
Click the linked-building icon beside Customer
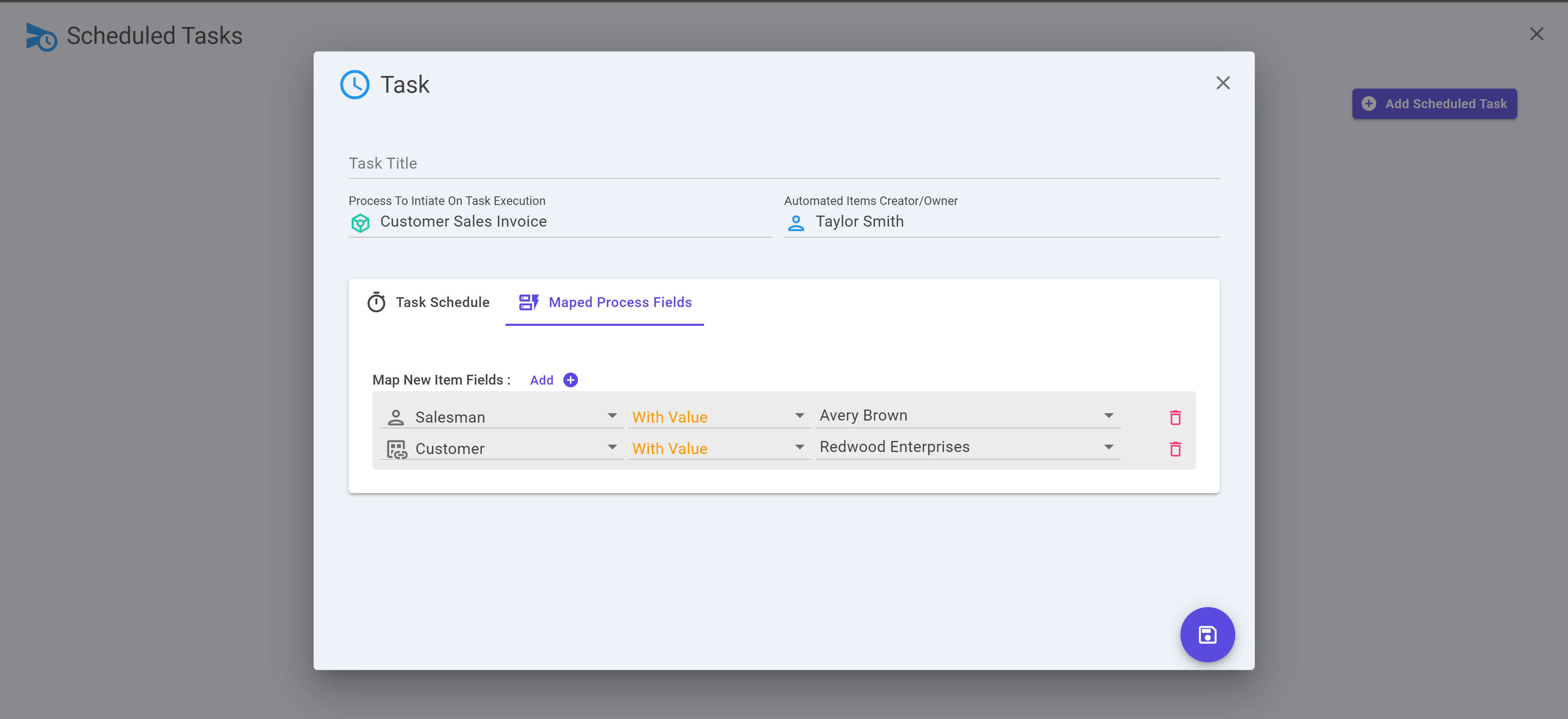(x=397, y=449)
